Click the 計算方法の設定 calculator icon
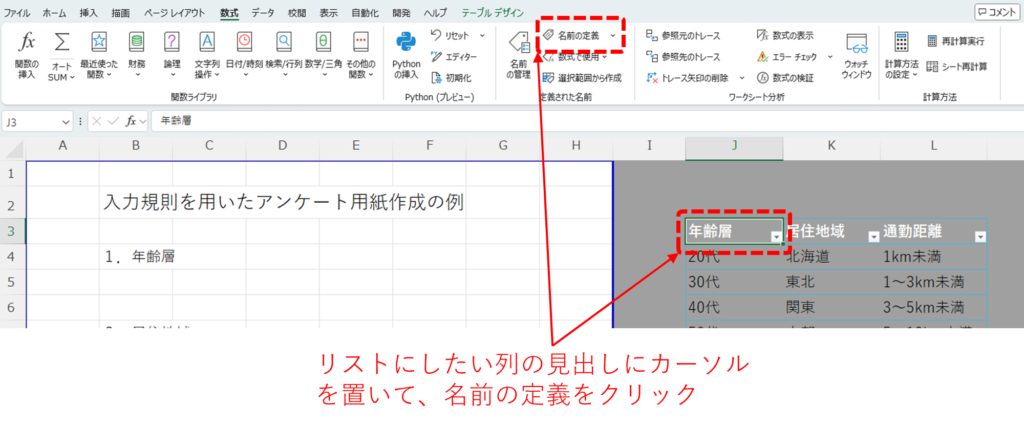 pos(901,44)
